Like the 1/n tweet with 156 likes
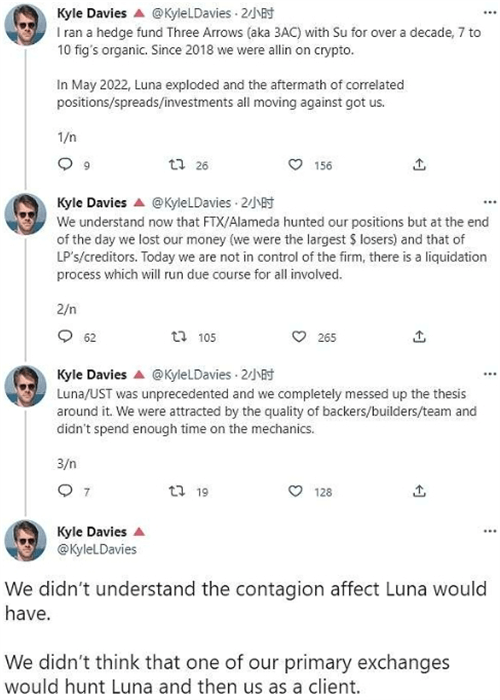The image size is (500, 700). [x=295, y=165]
